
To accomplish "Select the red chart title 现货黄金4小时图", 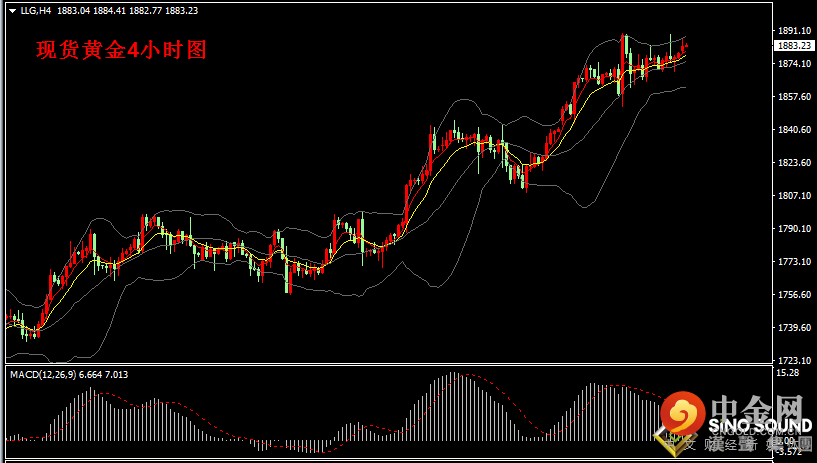I will 121,50.
